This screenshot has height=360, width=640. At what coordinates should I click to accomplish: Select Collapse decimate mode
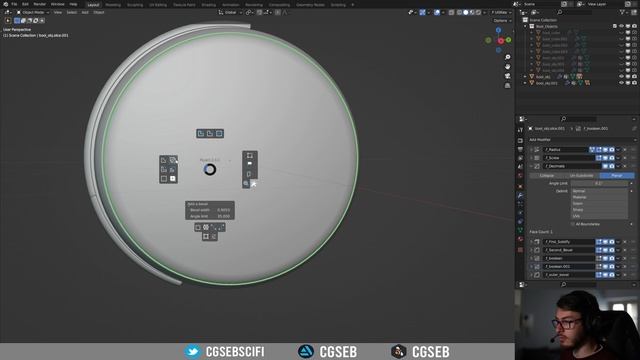[x=547, y=176]
